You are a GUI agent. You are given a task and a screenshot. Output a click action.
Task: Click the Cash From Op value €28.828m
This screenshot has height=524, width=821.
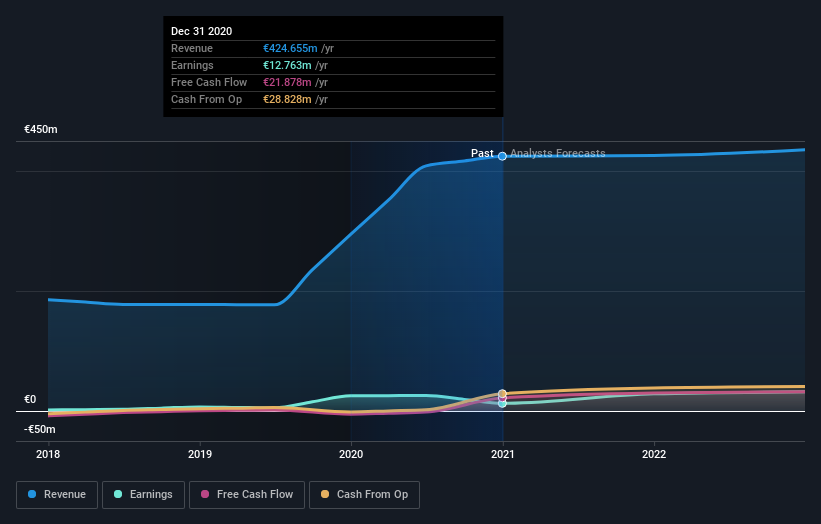click(x=287, y=99)
